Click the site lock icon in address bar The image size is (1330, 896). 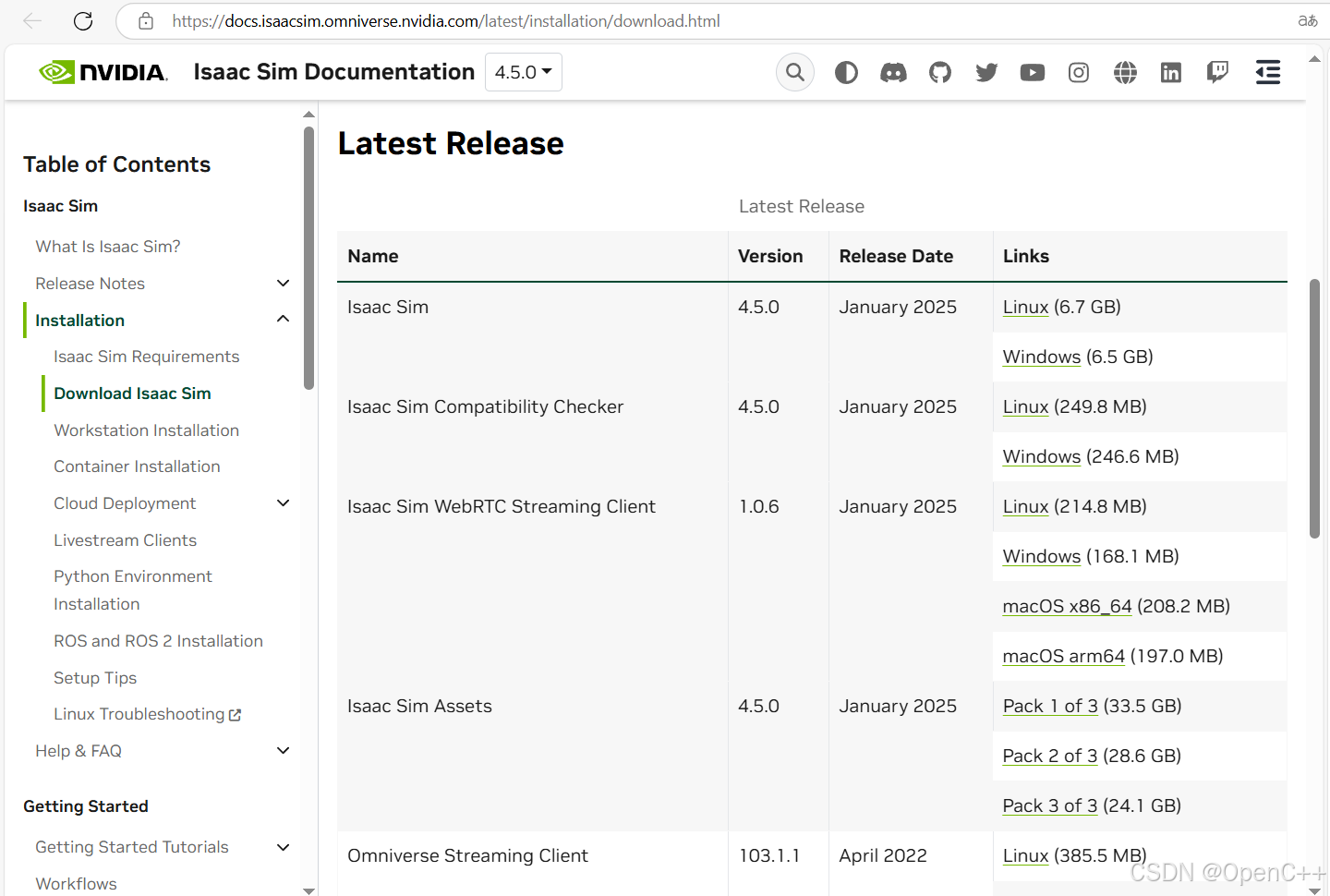tap(146, 20)
